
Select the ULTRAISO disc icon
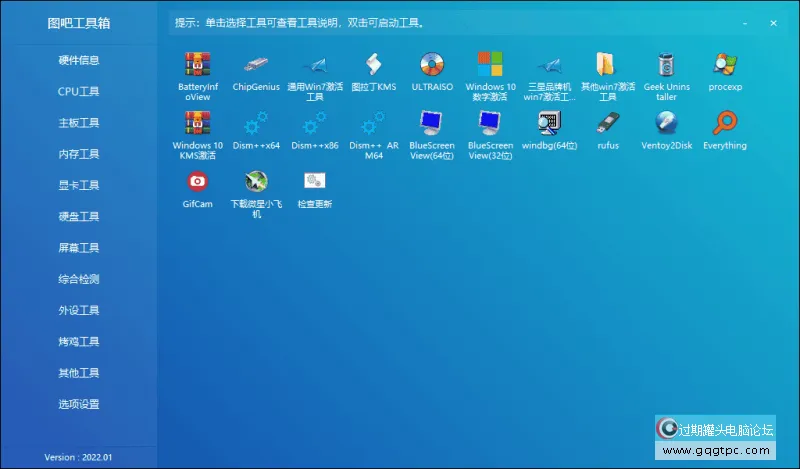pyautogui.click(x=432, y=64)
